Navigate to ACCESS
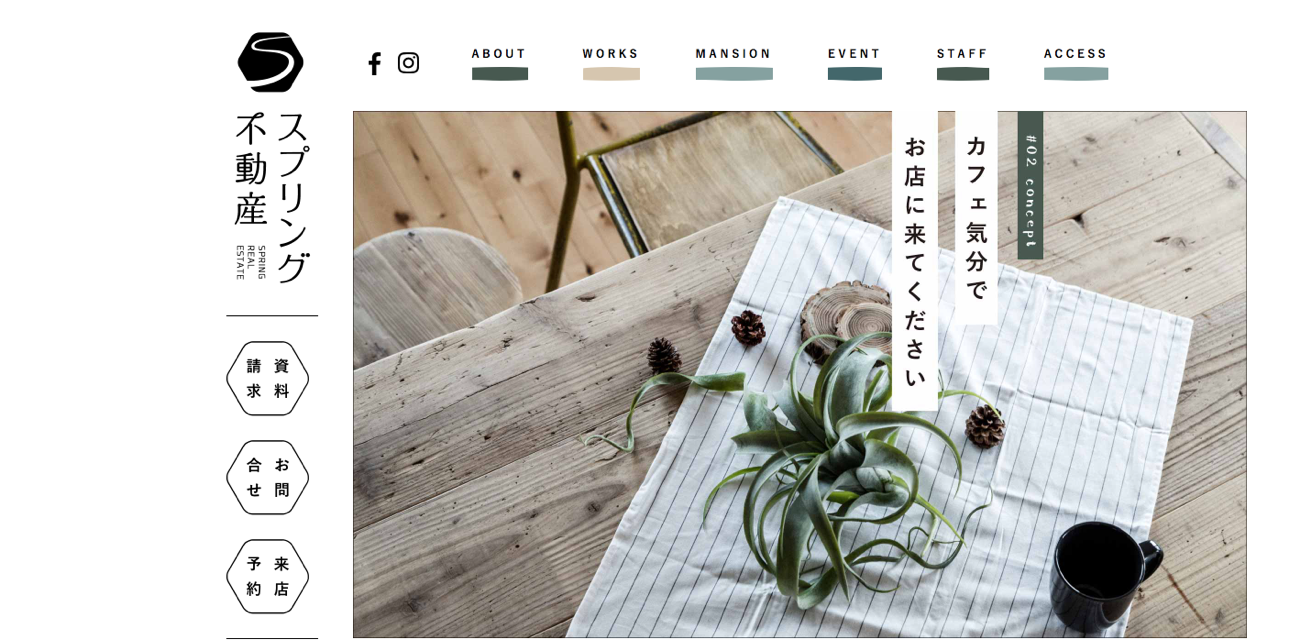 tap(1076, 54)
